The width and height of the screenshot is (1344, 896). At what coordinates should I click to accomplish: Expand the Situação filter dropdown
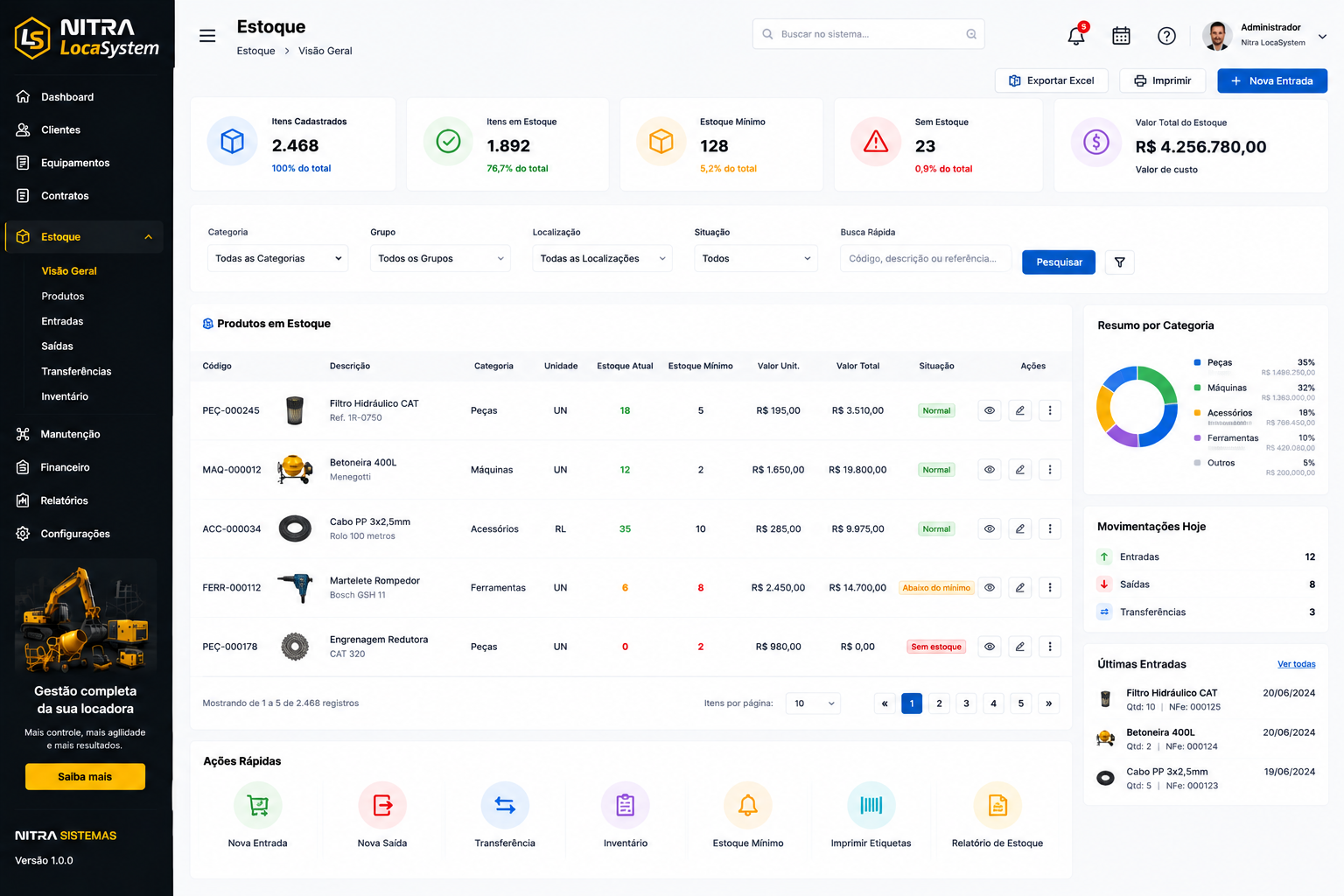[x=756, y=258]
